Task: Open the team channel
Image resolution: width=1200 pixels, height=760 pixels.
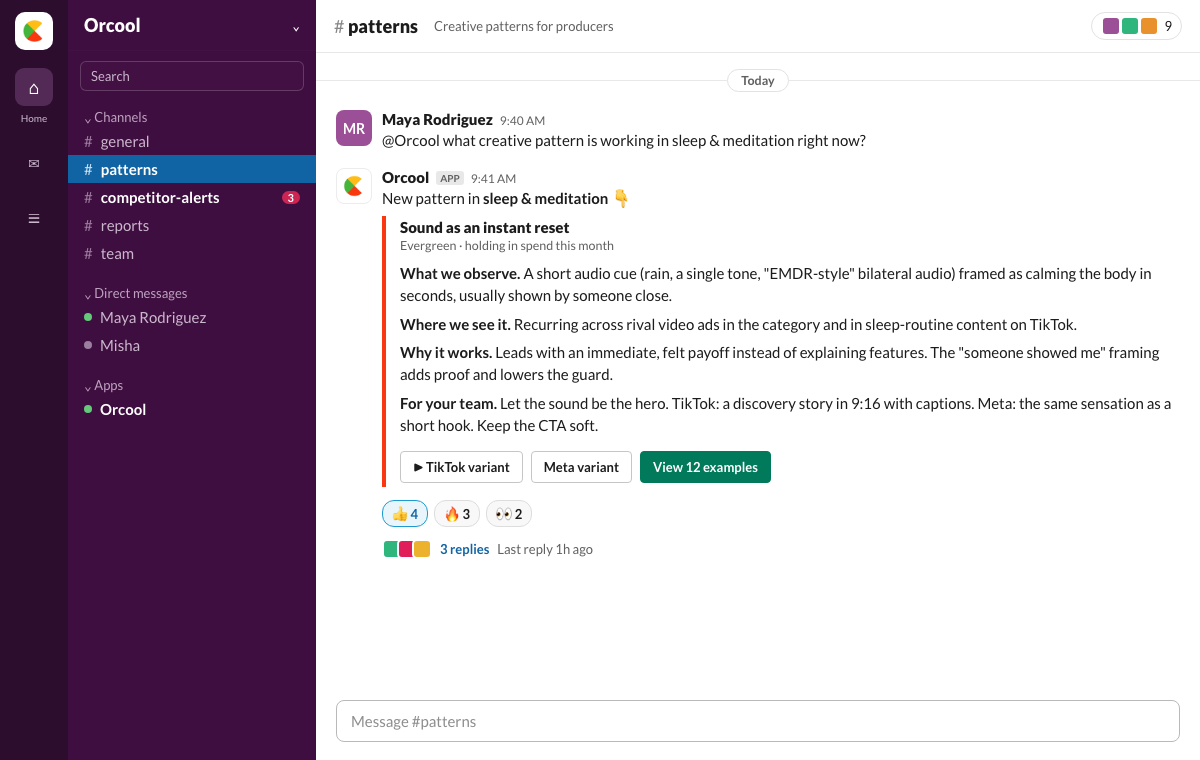Action: [192, 254]
